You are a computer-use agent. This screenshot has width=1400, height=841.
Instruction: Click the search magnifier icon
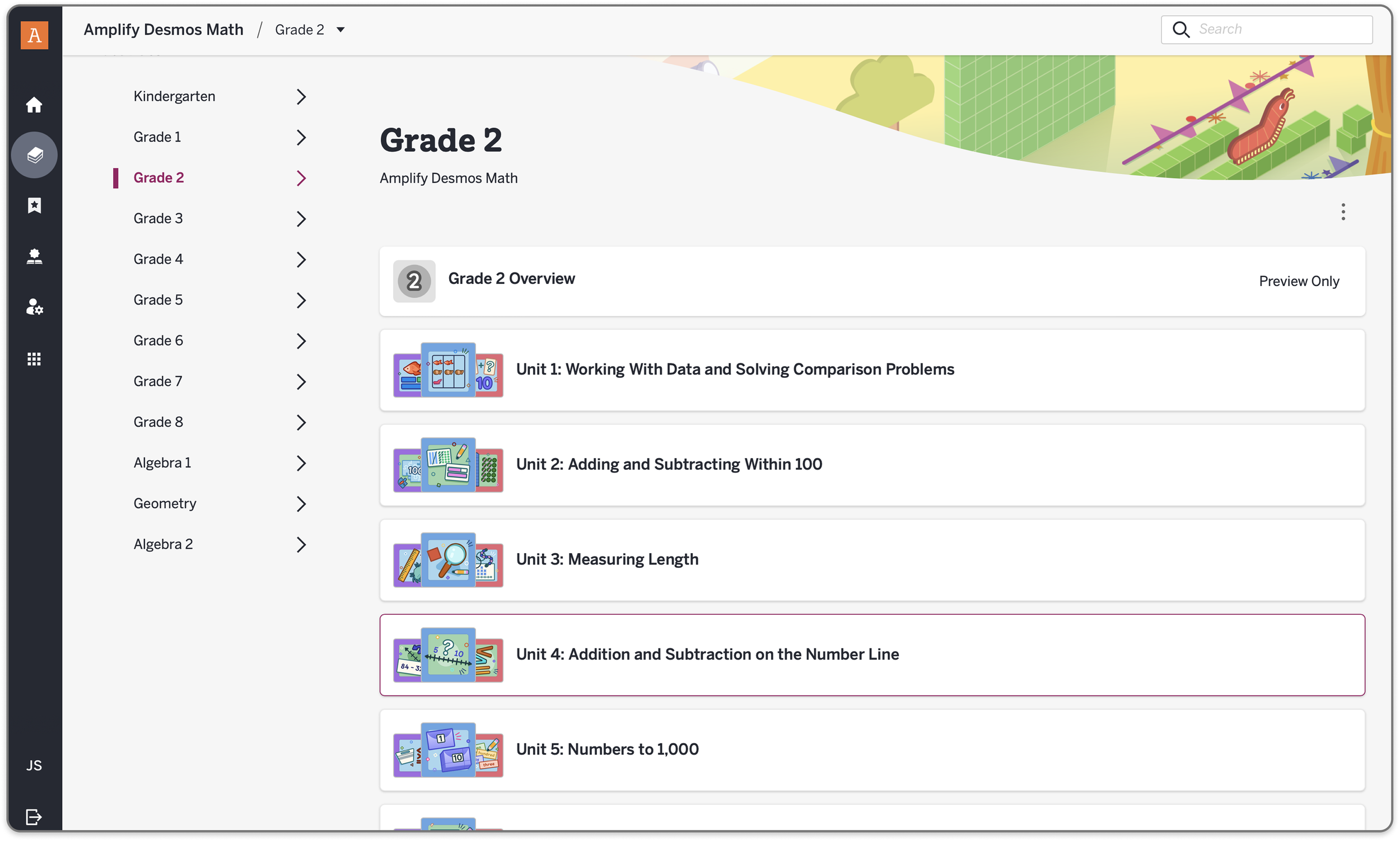1180,30
